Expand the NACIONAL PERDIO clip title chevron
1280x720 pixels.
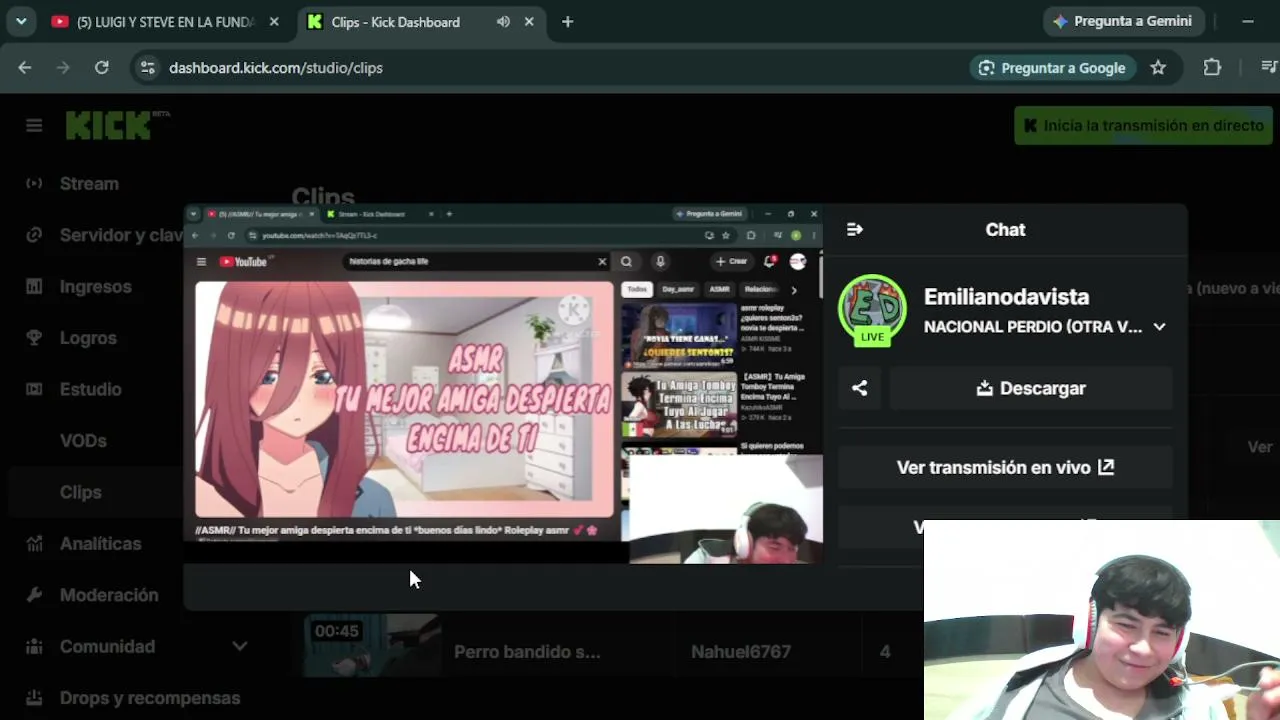1159,327
